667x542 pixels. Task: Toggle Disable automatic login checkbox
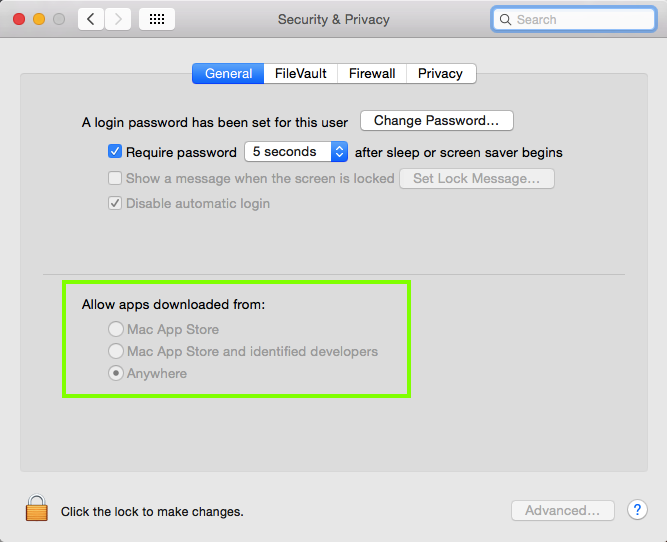[x=115, y=203]
